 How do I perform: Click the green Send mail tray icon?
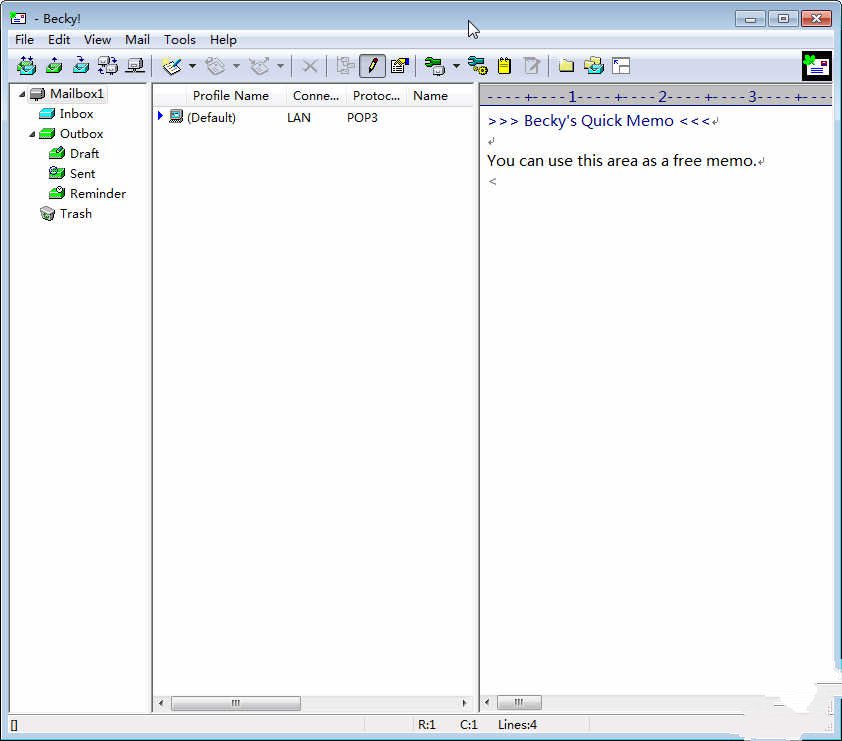(x=54, y=66)
